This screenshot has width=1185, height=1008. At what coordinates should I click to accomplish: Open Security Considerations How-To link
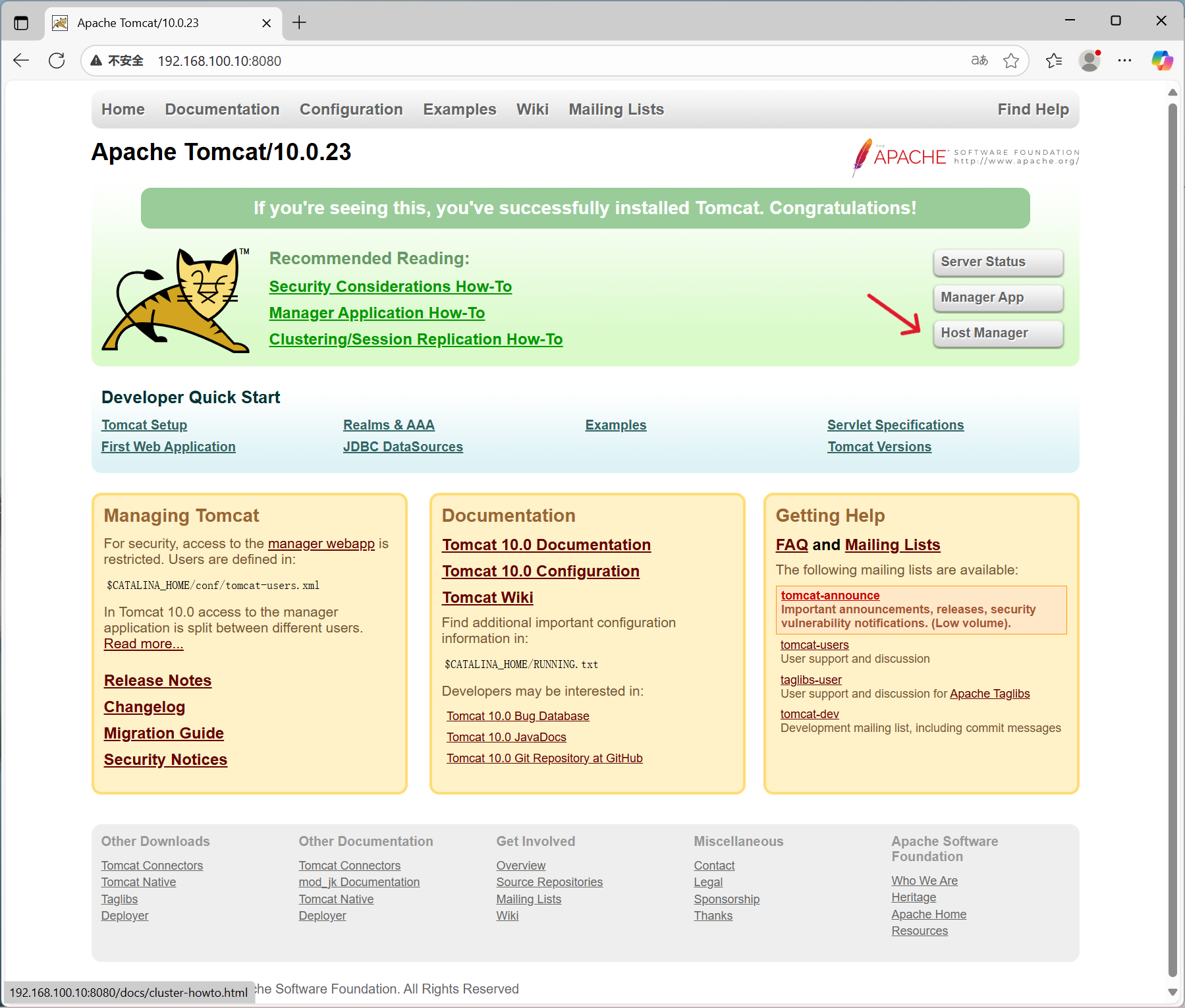(391, 287)
